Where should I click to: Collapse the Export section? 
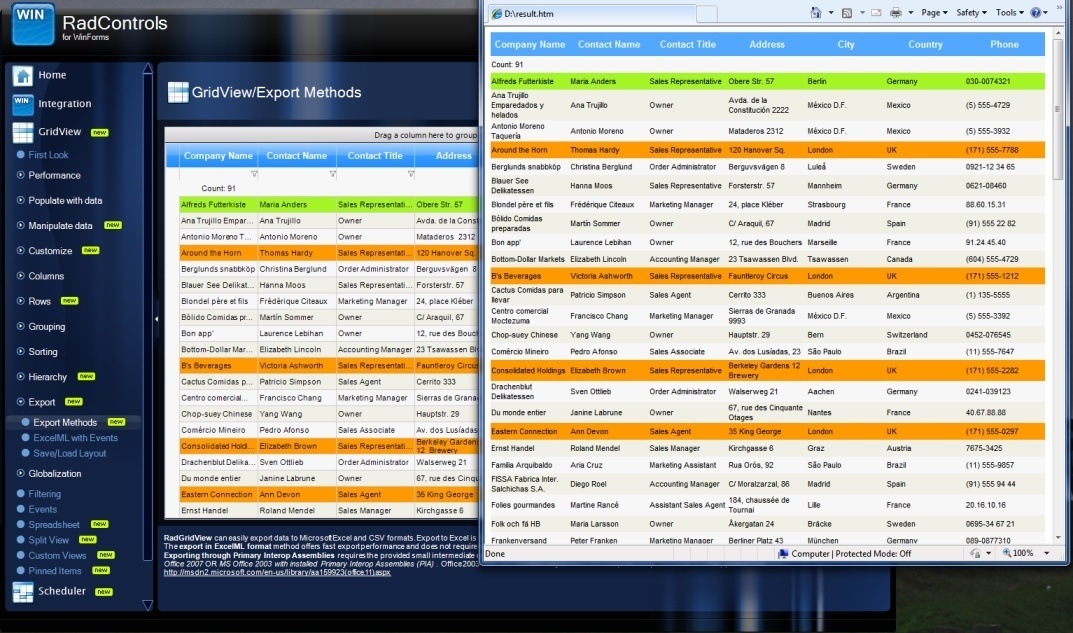coord(21,402)
